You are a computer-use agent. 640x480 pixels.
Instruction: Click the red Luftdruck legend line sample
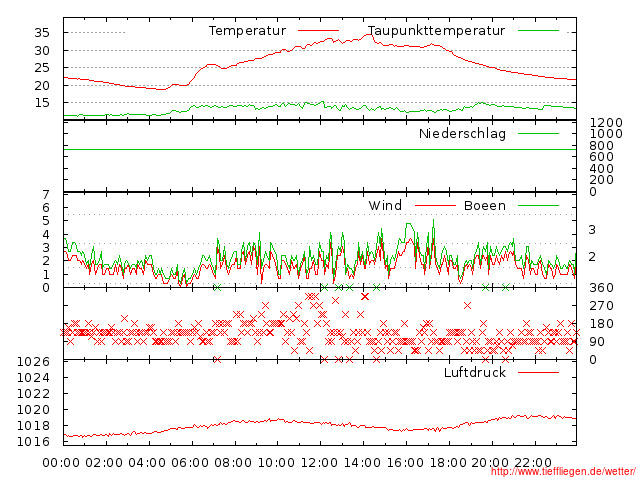point(539,373)
